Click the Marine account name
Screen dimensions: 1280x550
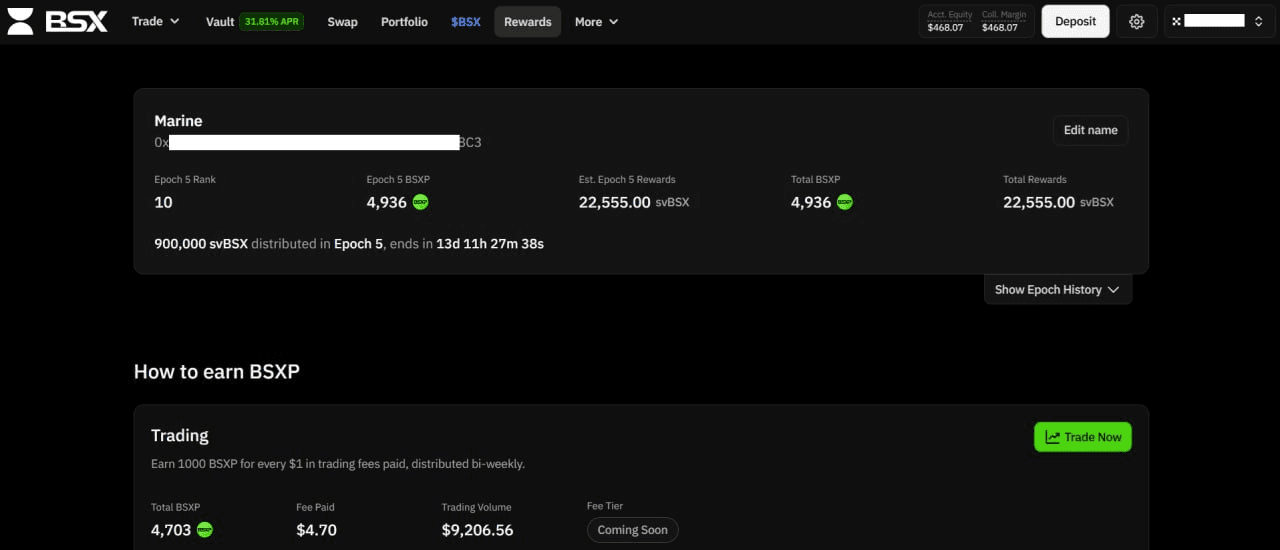tap(178, 121)
